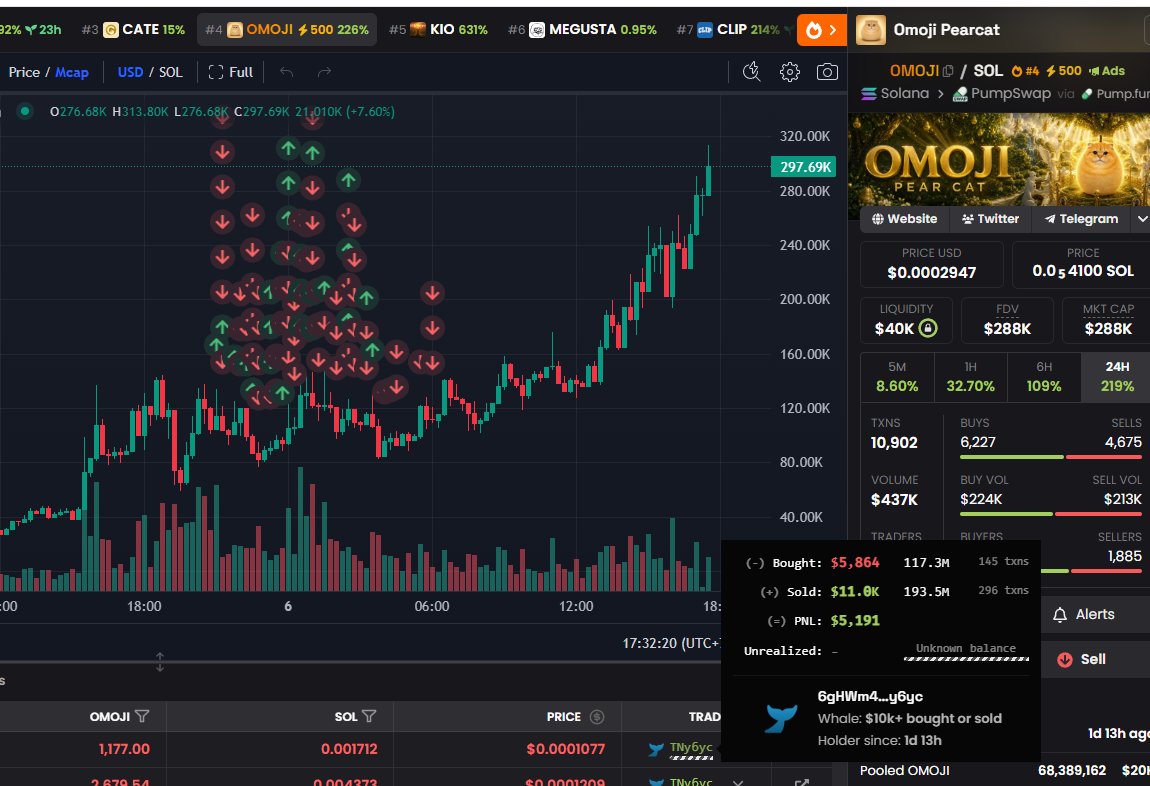This screenshot has height=786, width=1150.
Task: Toggle the PRICE column dollar icon
Action: tap(597, 716)
